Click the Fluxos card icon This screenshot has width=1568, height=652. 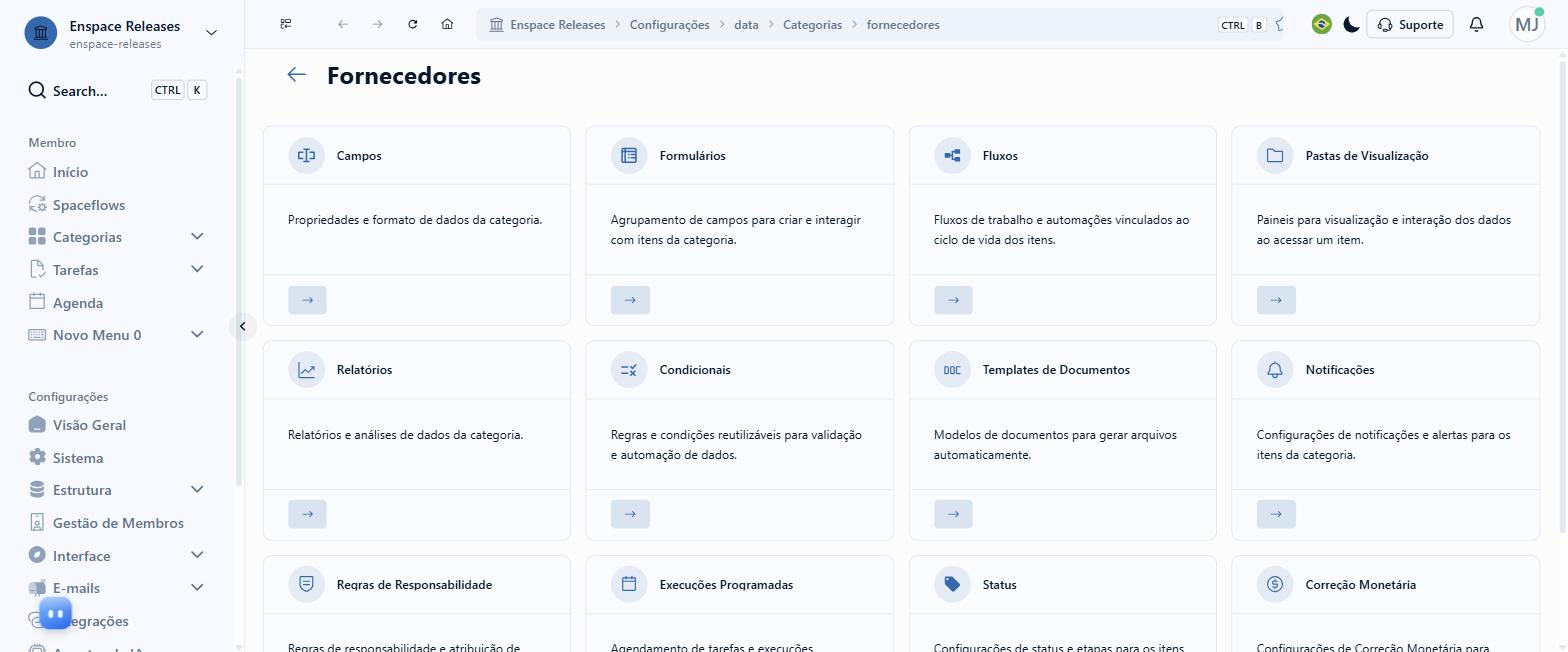(x=952, y=155)
